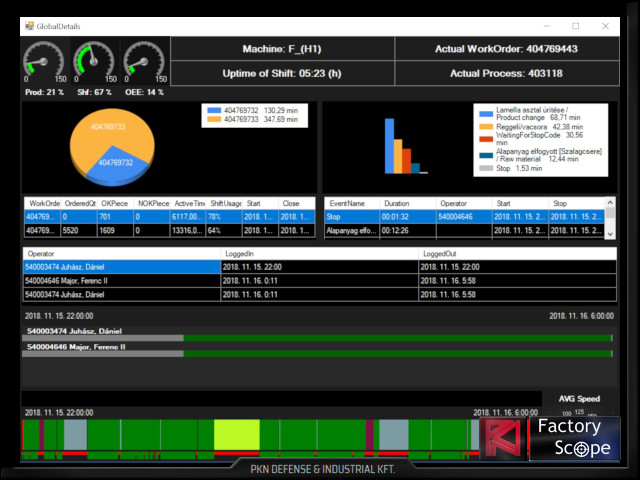Click the Shf 67% gauge dial

94,62
